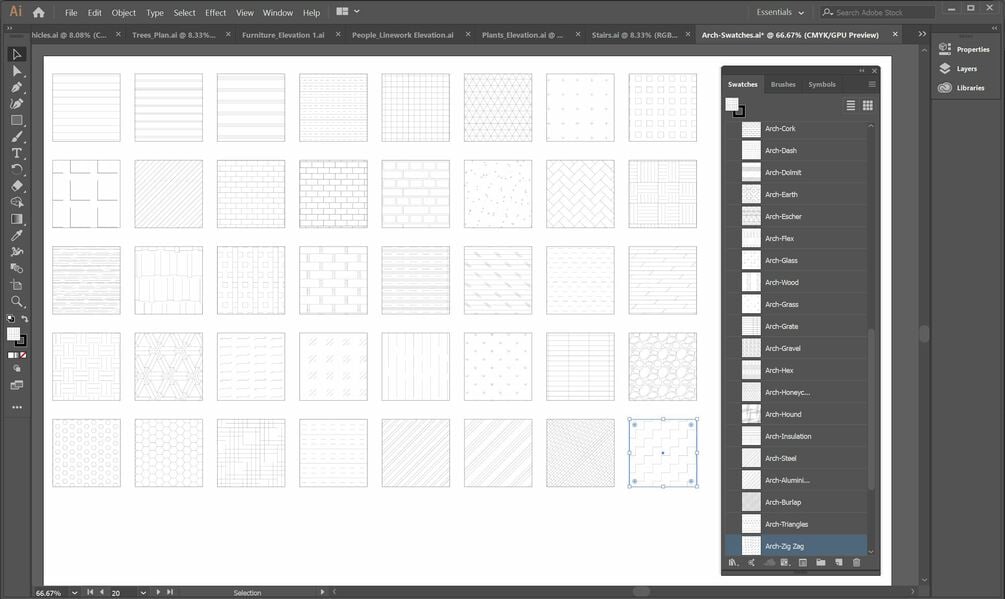Pick the Eyedropper tool
This screenshot has height=599, width=1005.
click(17, 235)
